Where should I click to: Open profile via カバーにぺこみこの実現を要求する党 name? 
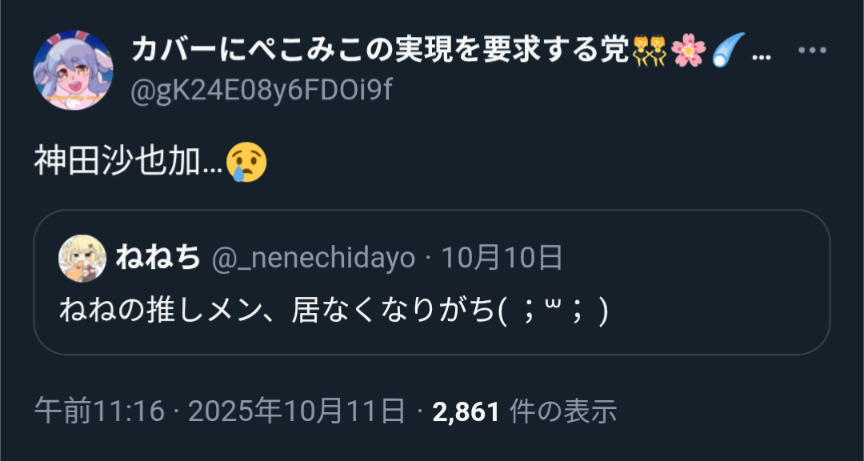(380, 51)
